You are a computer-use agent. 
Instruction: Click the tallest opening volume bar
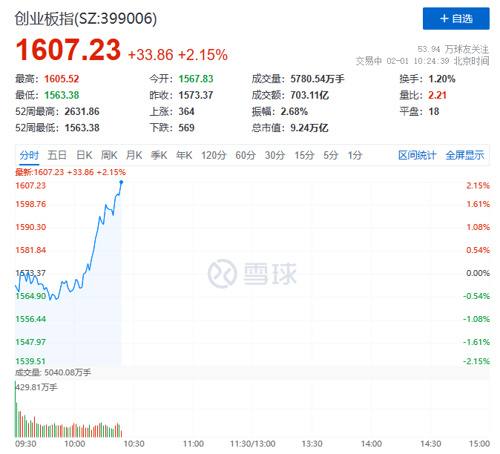15,409
